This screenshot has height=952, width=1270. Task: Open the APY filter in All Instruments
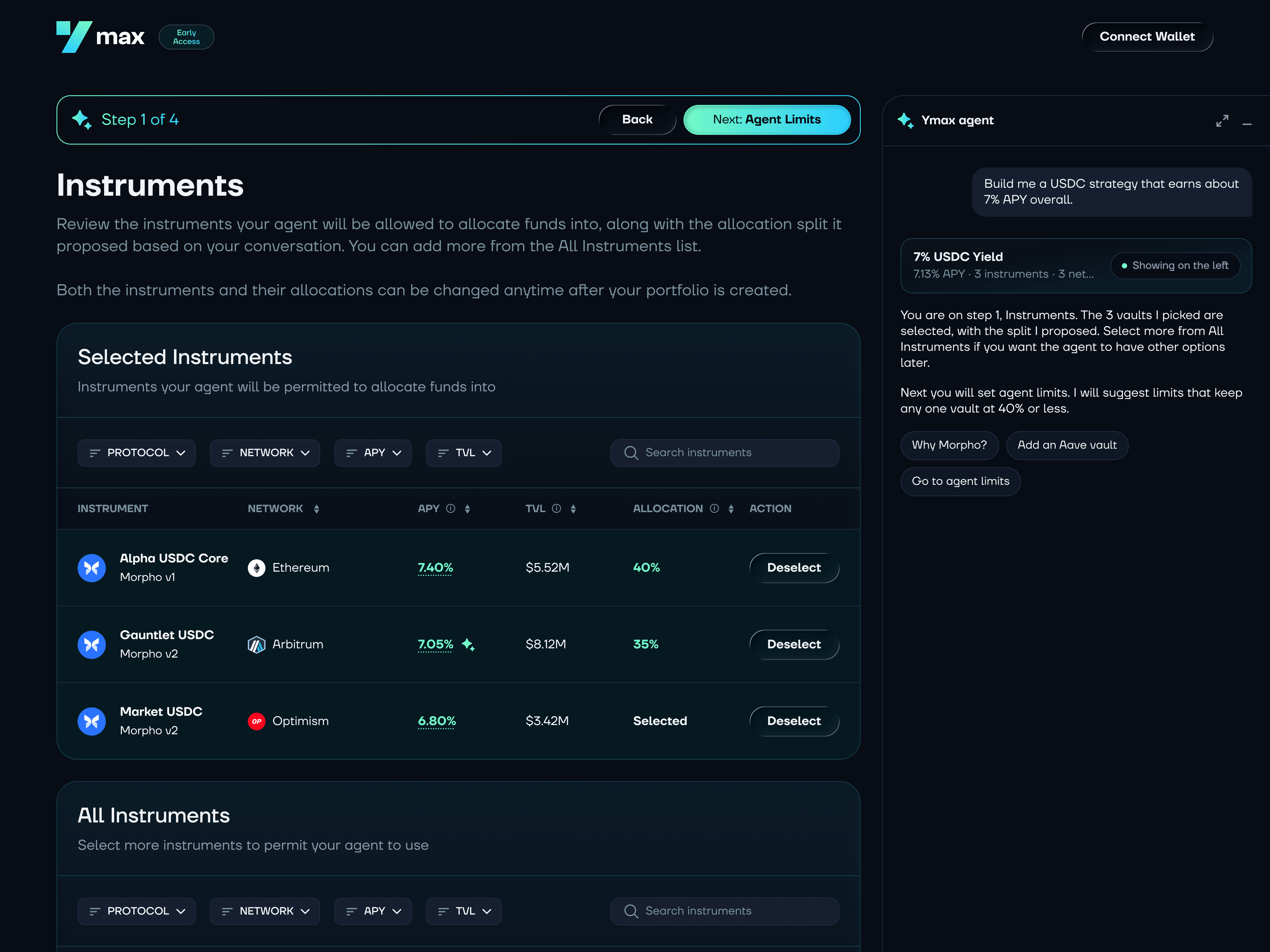[373, 911]
